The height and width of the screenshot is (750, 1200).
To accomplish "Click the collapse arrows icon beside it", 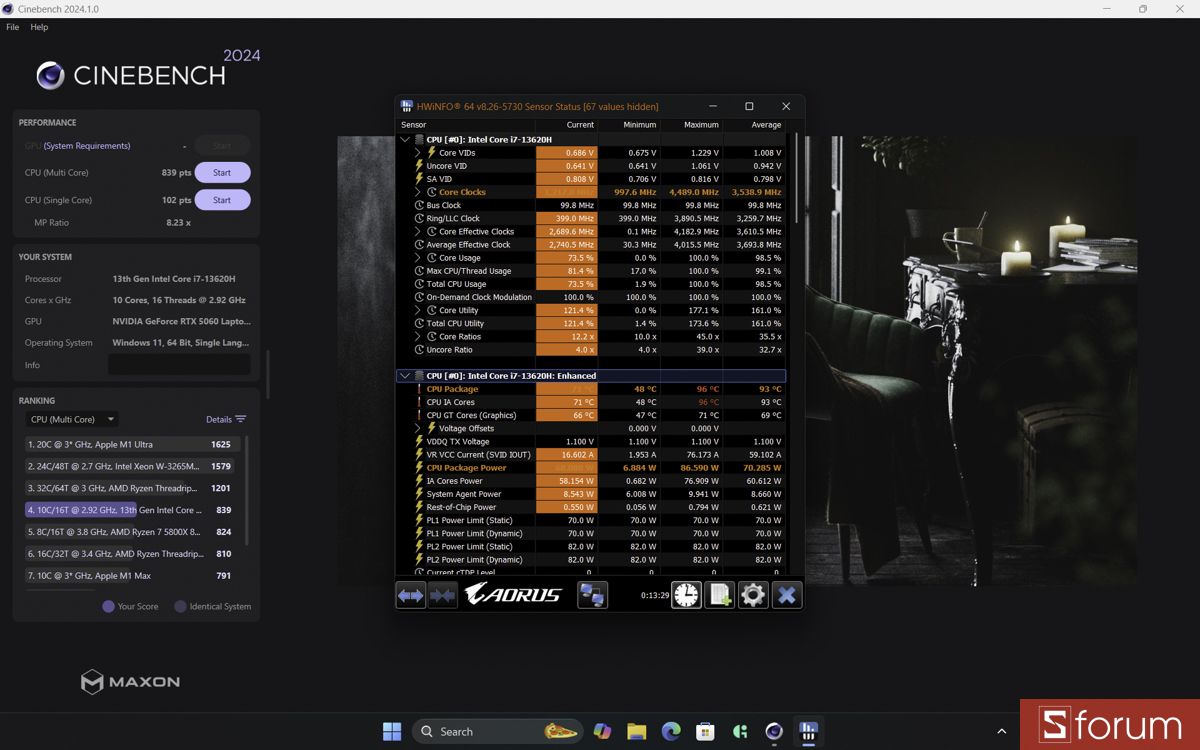I will 443,594.
